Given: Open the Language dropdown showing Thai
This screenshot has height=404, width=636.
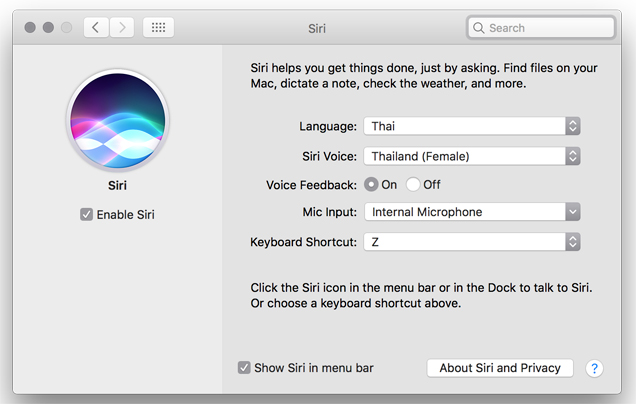Looking at the screenshot, I should click(472, 126).
